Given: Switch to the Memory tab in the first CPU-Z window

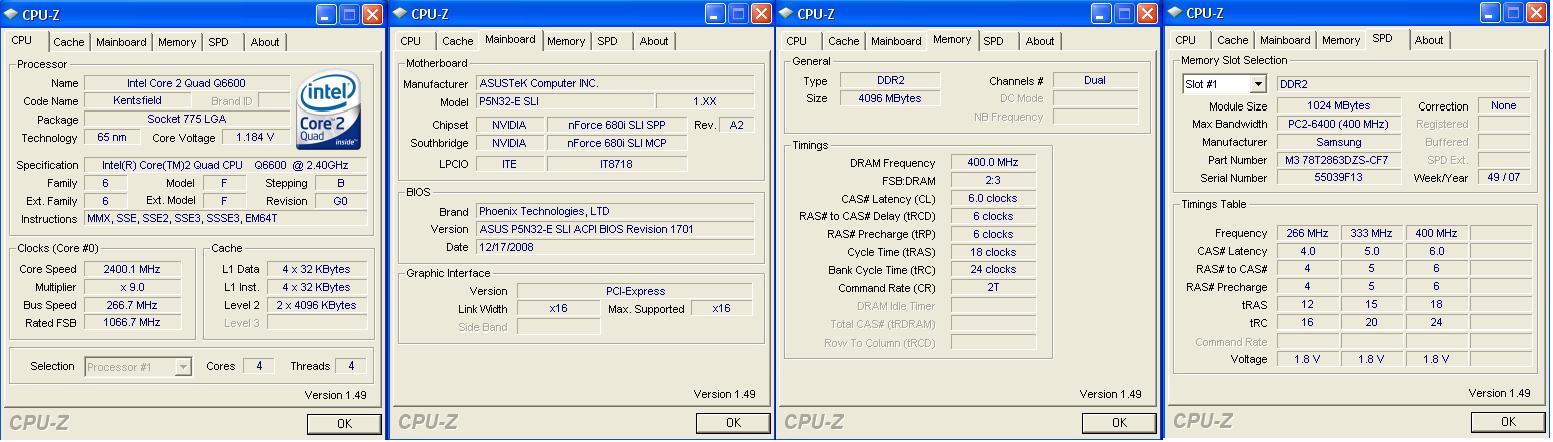Looking at the screenshot, I should (x=177, y=42).
